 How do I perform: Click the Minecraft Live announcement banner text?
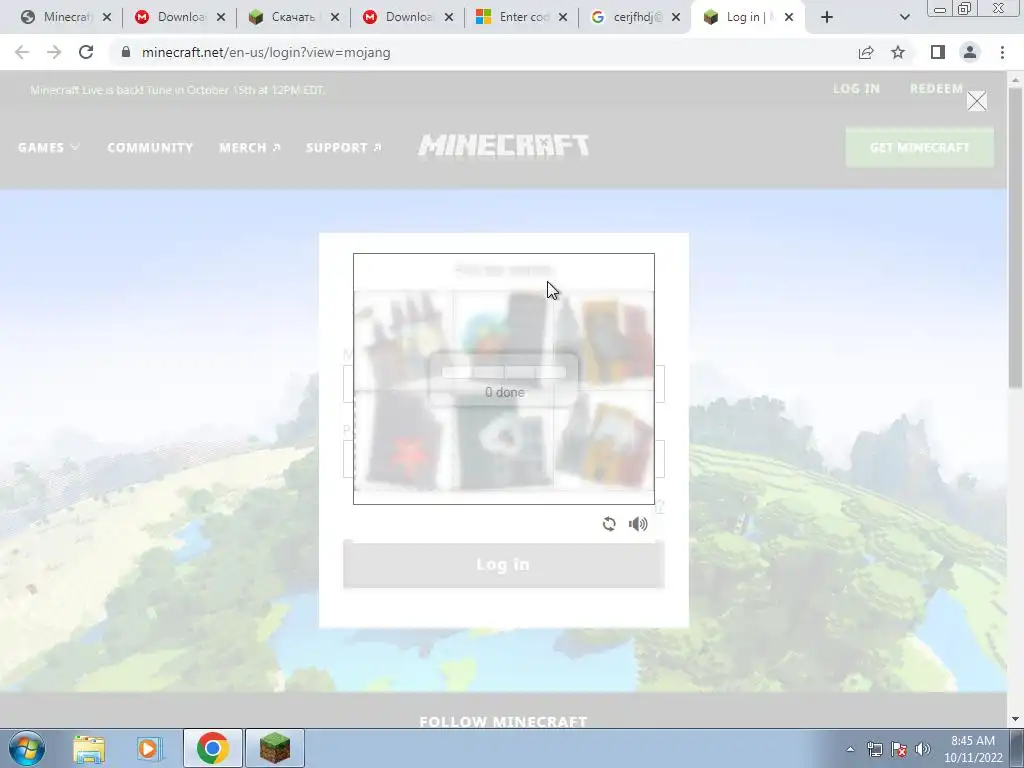click(x=177, y=90)
